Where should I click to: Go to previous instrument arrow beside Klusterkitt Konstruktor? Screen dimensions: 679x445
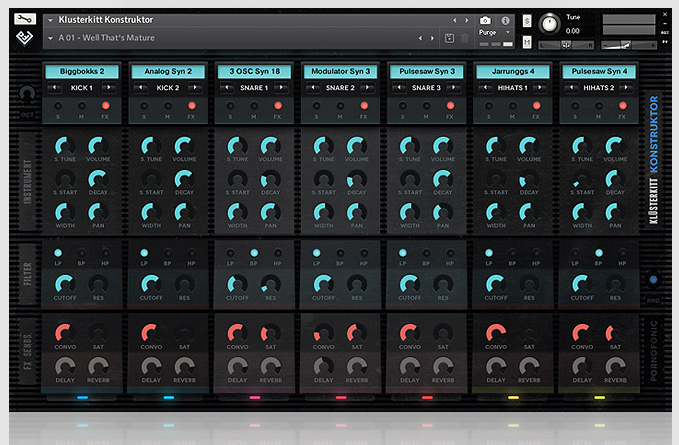tap(454, 20)
